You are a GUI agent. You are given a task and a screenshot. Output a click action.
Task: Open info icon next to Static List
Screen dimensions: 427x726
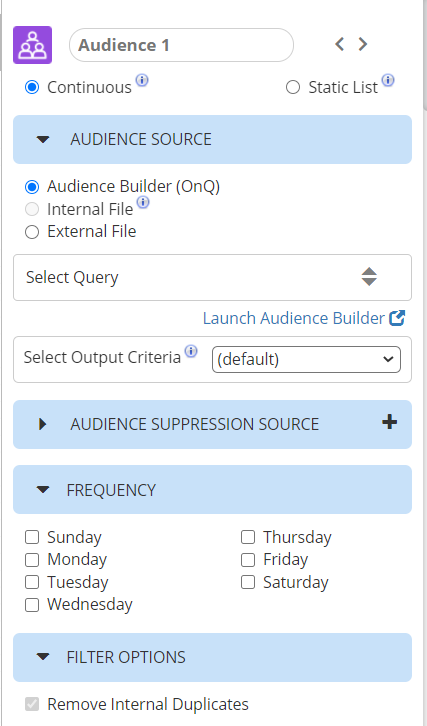[388, 80]
